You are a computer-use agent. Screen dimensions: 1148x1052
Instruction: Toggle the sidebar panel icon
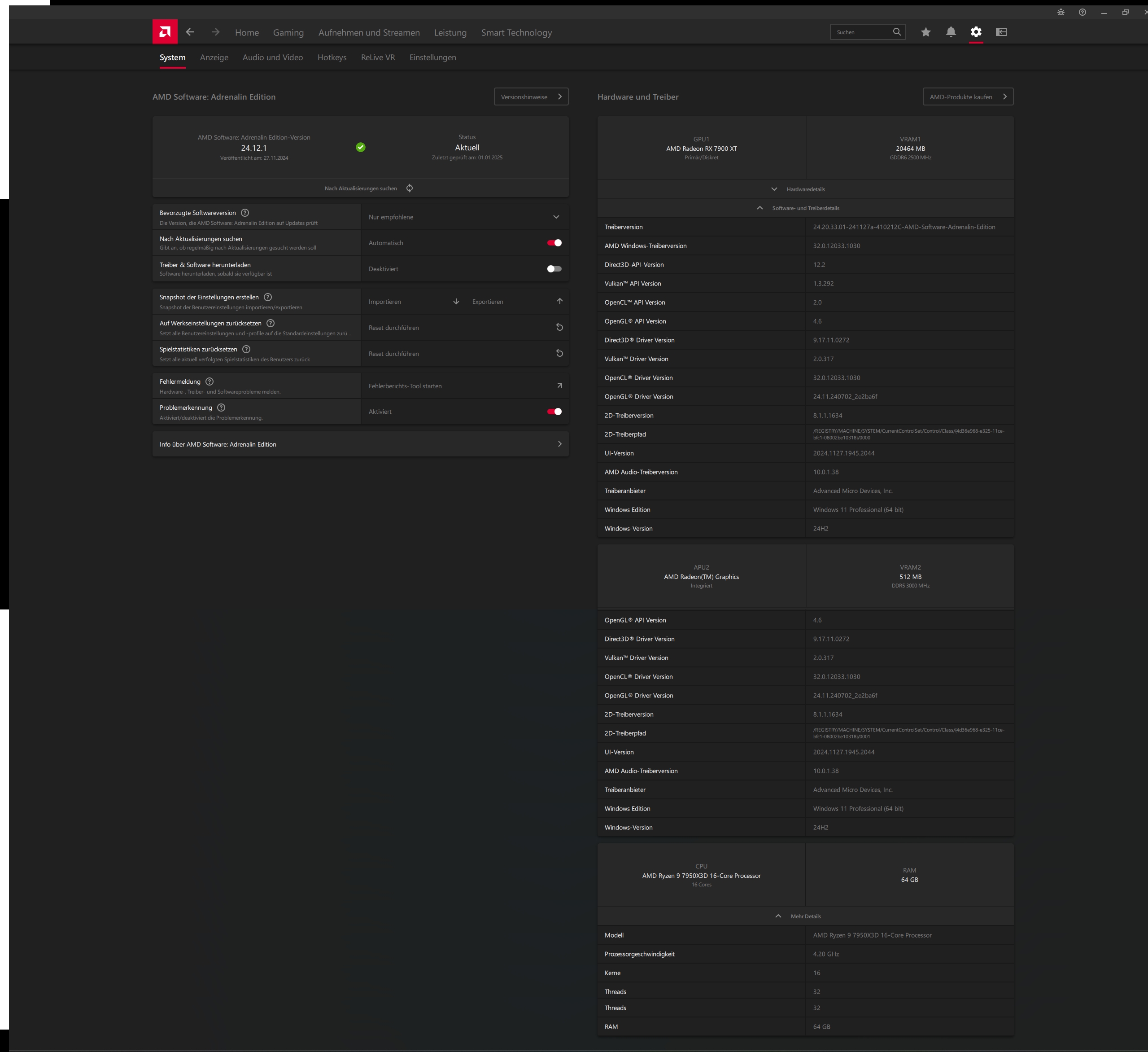coord(1001,32)
